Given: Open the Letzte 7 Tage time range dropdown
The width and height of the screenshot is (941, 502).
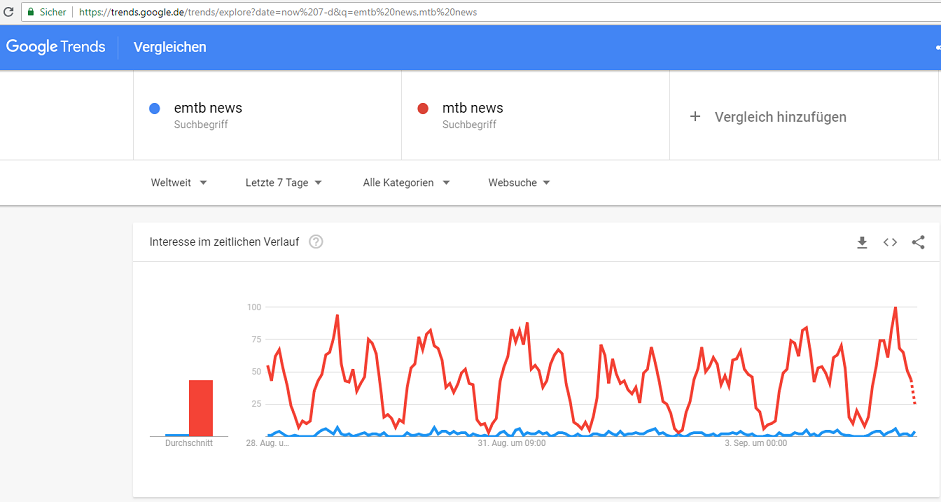Looking at the screenshot, I should 284,183.
